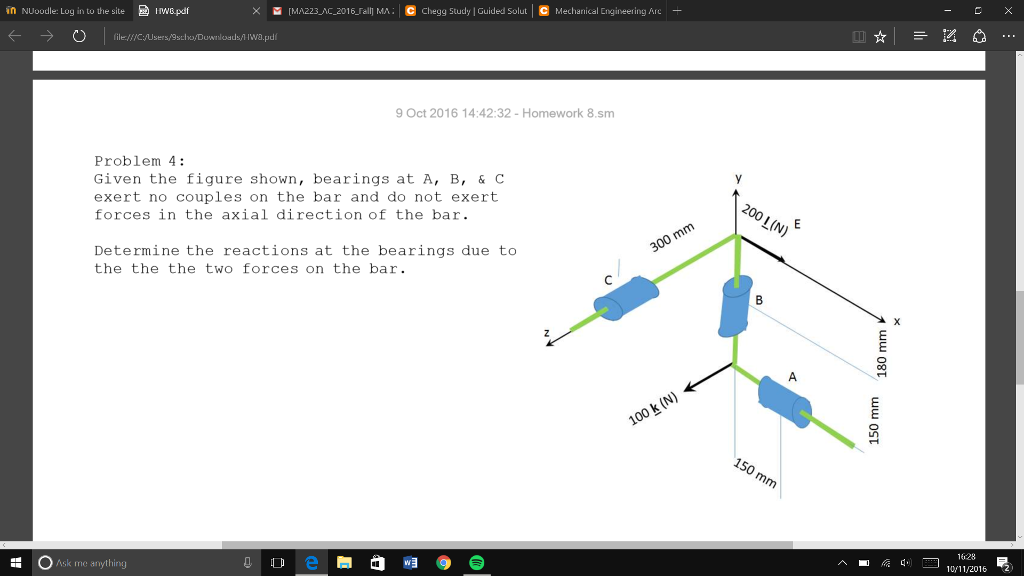Open File Explorer from the taskbar

(x=344, y=563)
